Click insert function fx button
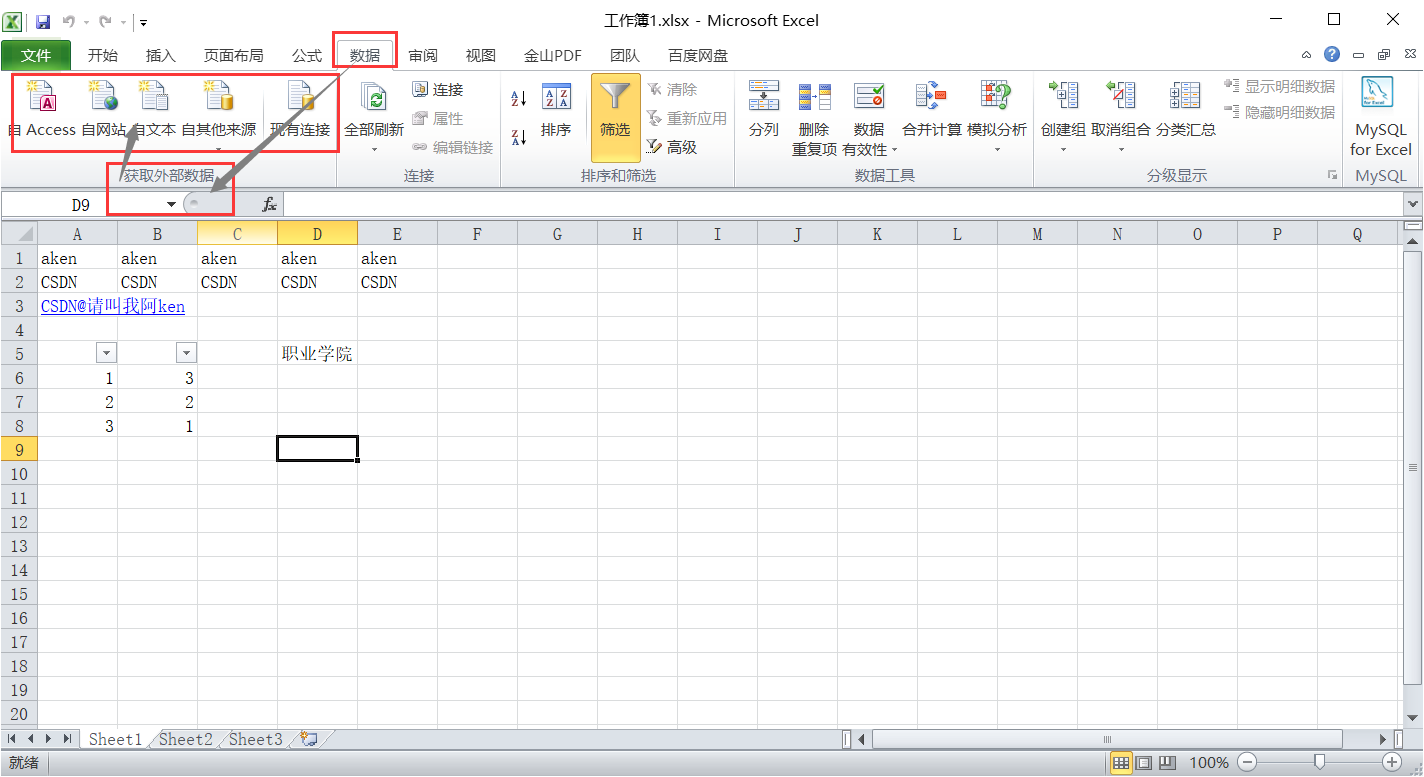The width and height of the screenshot is (1424, 777). pyautogui.click(x=269, y=205)
